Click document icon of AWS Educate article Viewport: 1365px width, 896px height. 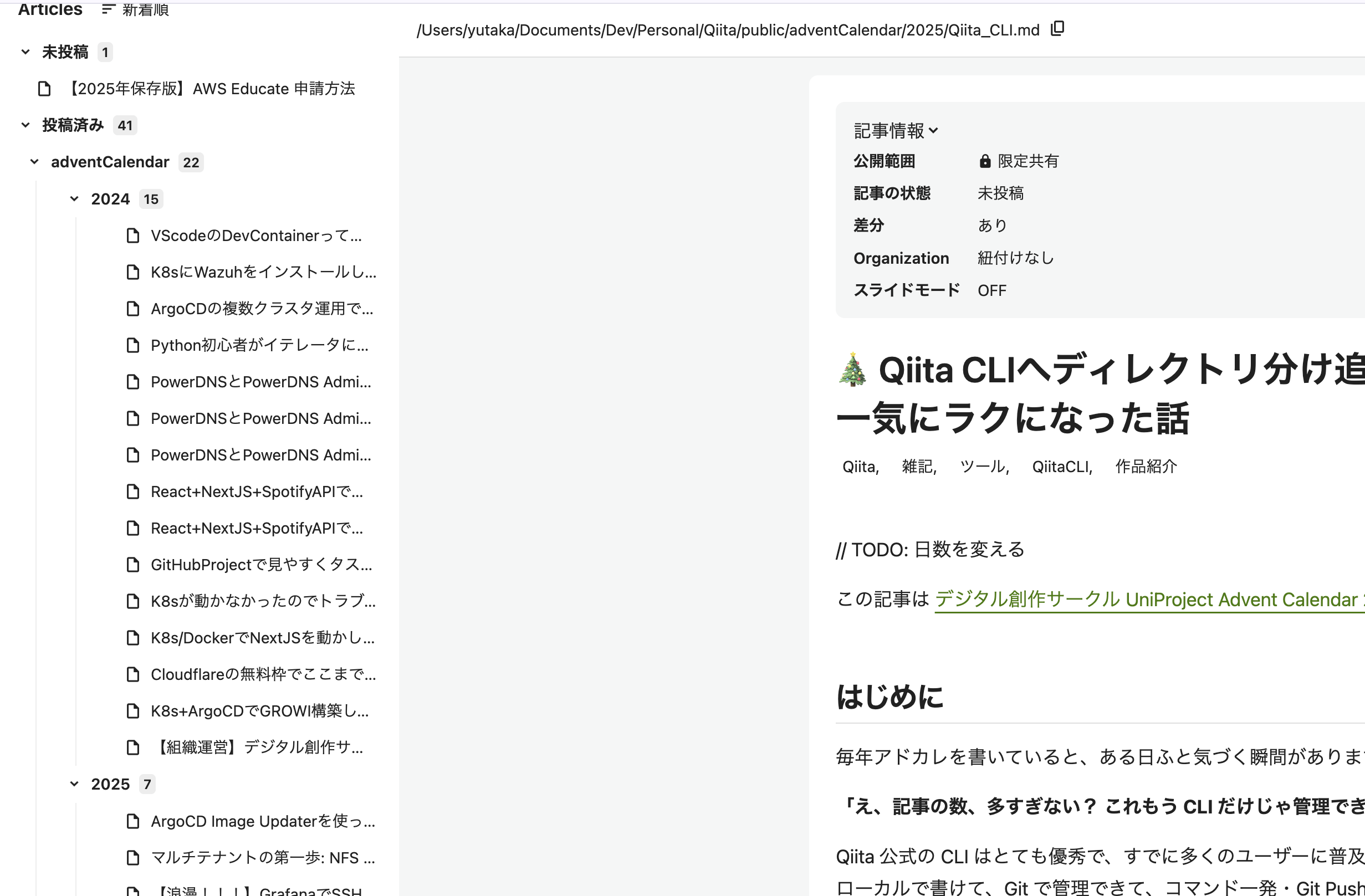point(45,88)
